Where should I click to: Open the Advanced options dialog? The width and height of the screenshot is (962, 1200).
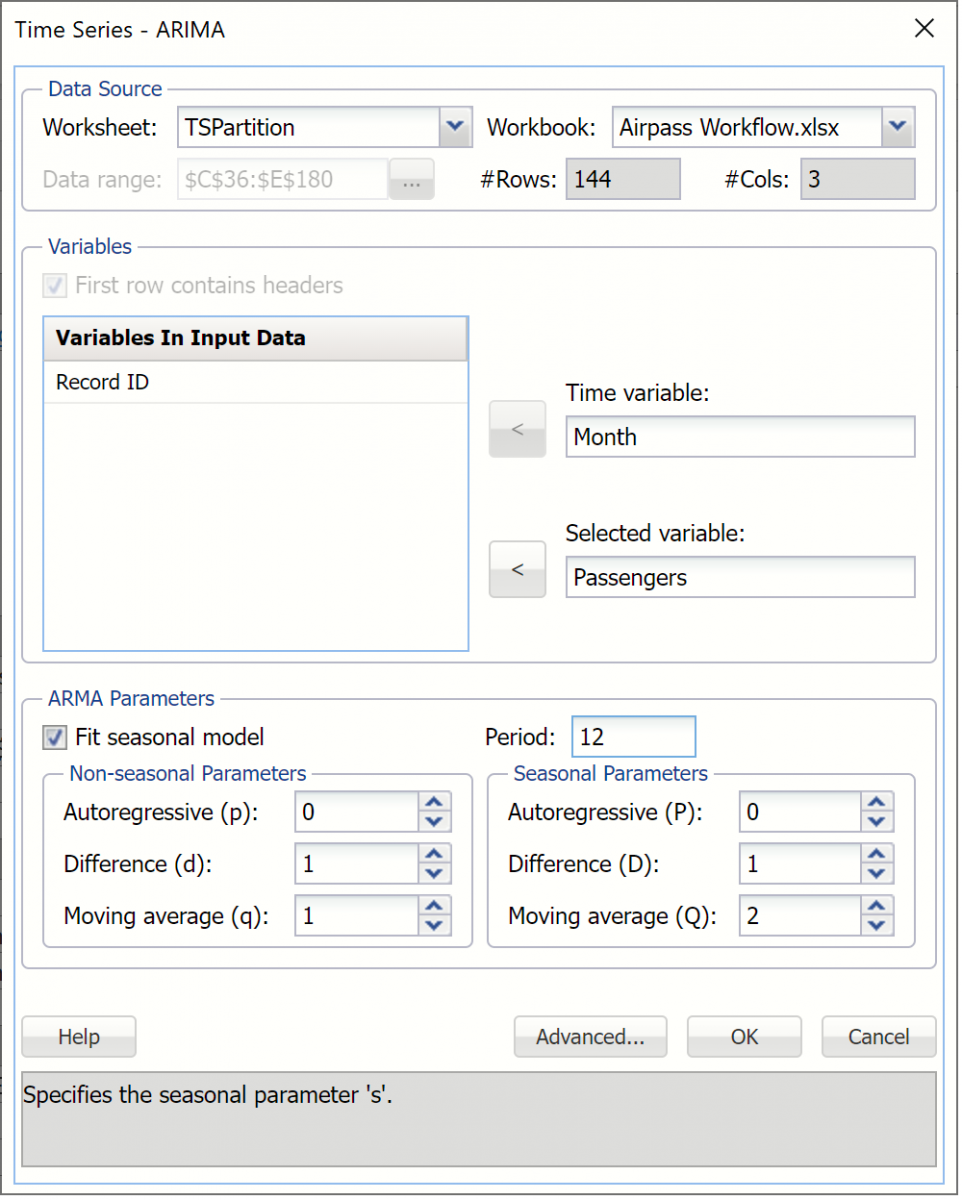[x=590, y=1037]
